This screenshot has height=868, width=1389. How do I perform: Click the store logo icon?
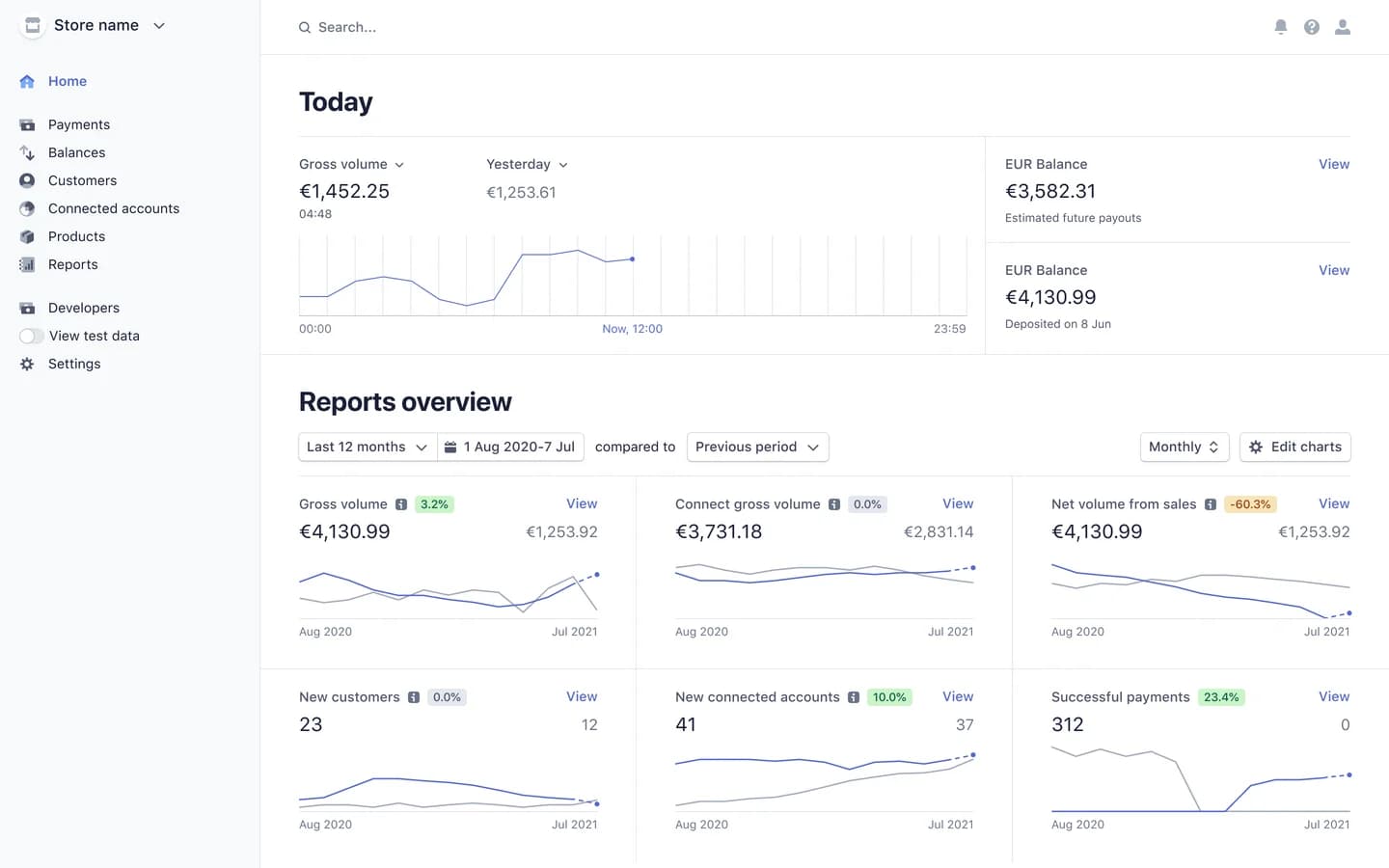click(33, 26)
